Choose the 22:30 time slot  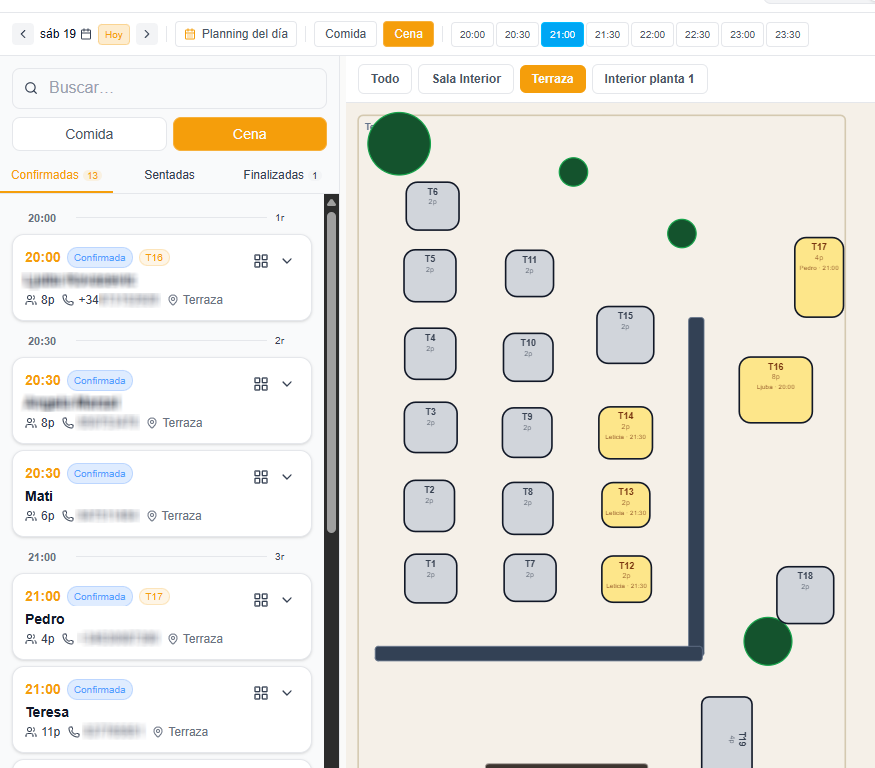point(698,35)
